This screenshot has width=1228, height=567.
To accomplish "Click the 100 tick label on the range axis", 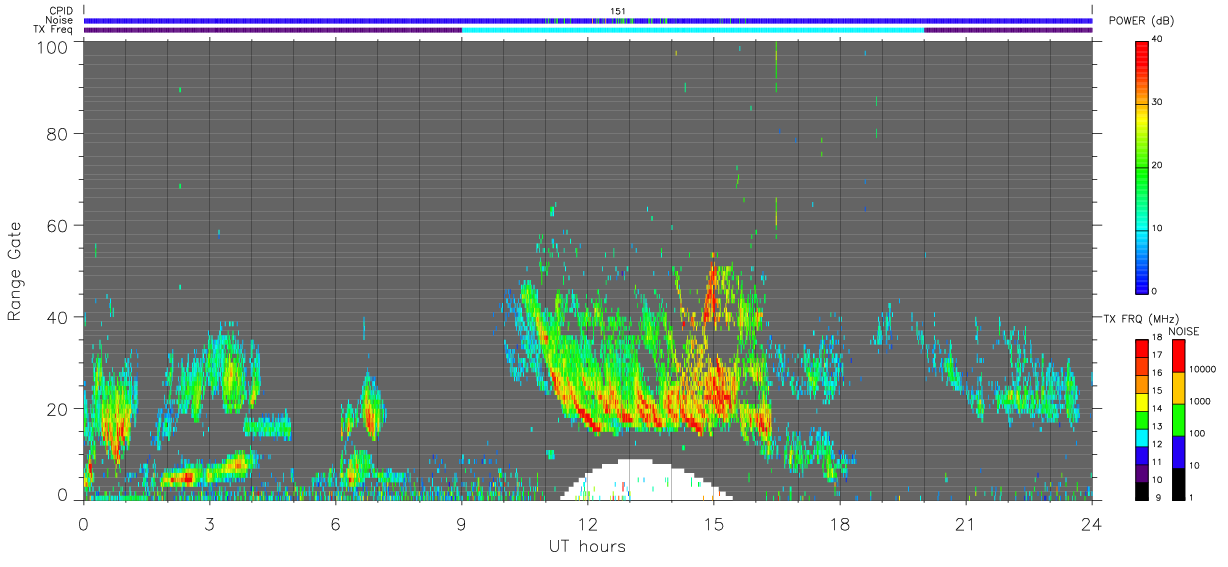I will click(x=54, y=47).
